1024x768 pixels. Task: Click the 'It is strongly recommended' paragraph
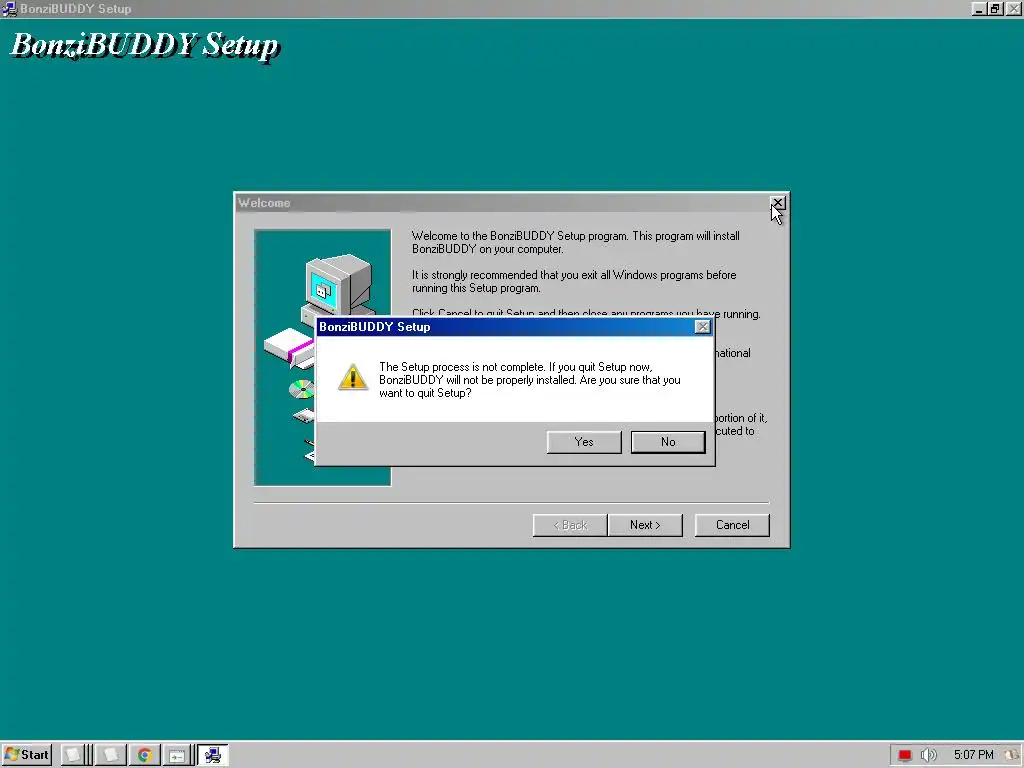574,281
